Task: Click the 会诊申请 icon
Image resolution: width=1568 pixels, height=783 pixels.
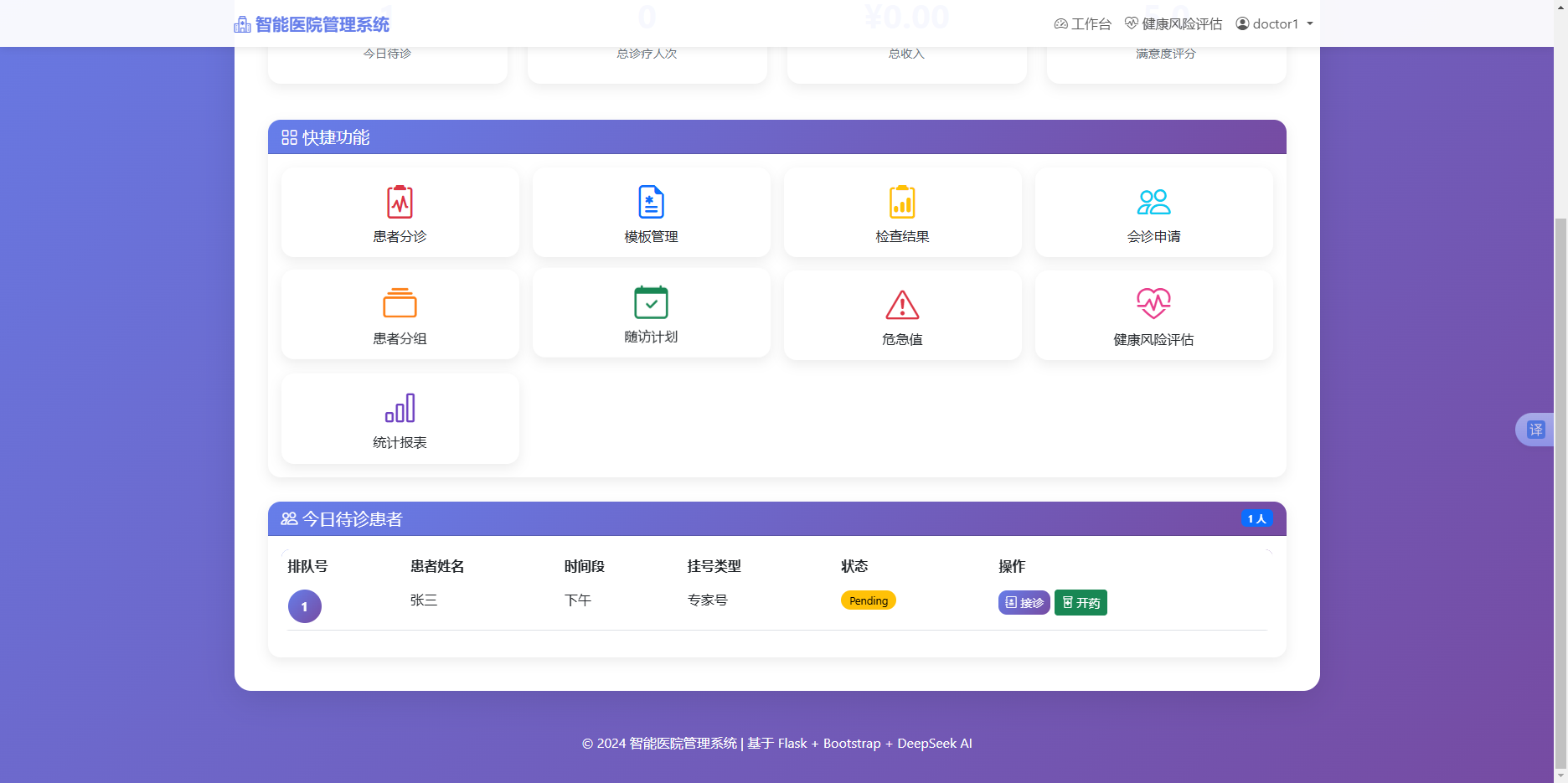Action: pyautogui.click(x=1153, y=202)
